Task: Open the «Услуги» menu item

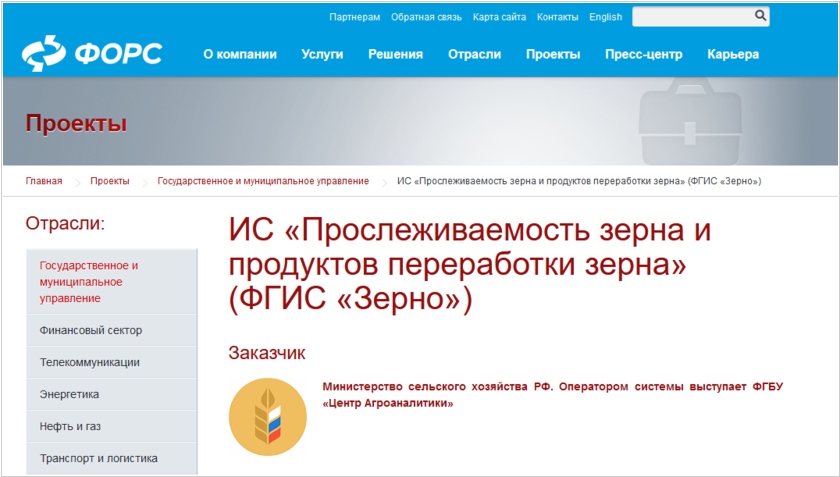Action: pos(322,55)
